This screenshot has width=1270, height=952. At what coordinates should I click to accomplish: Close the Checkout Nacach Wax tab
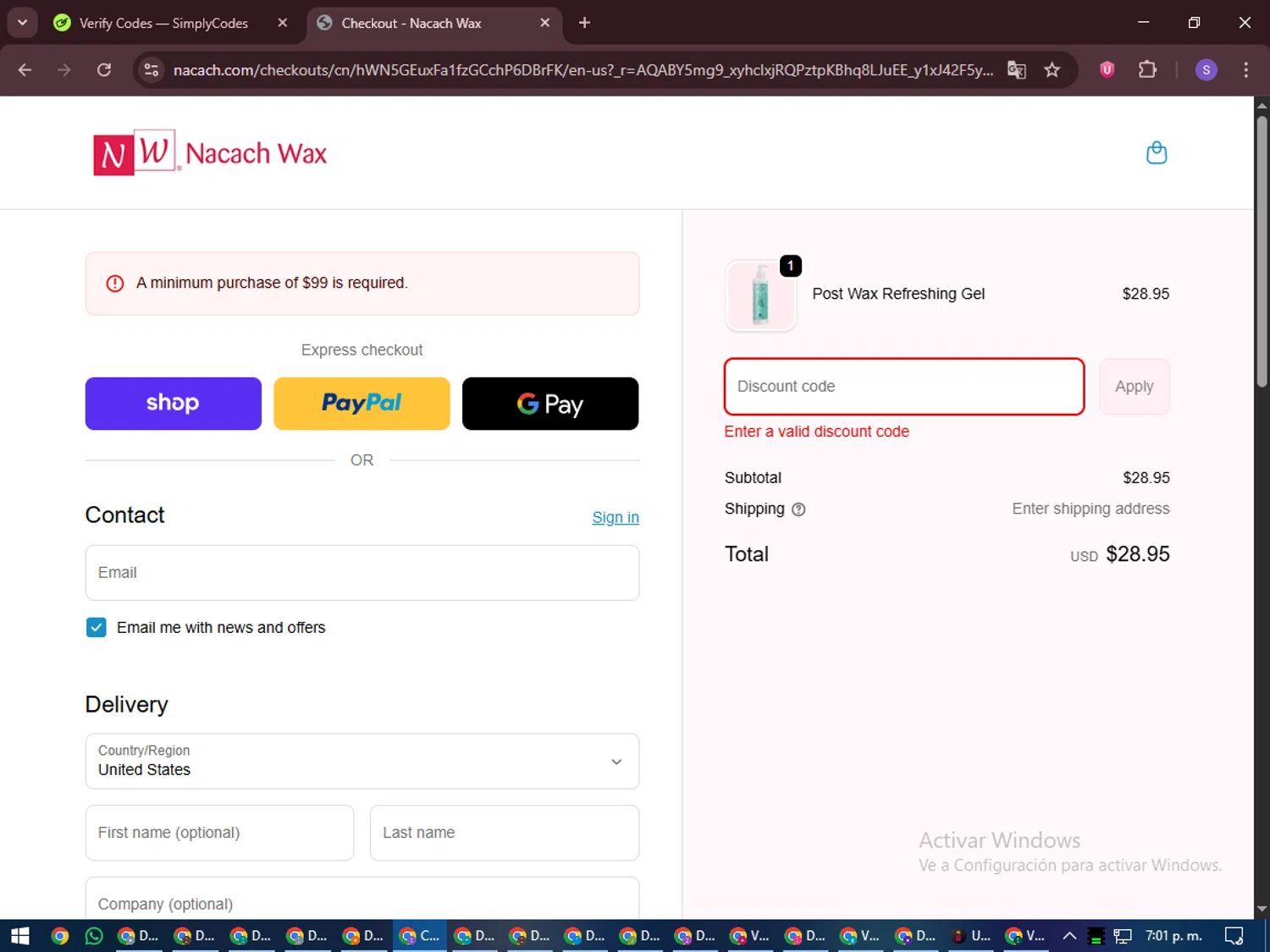tap(544, 23)
